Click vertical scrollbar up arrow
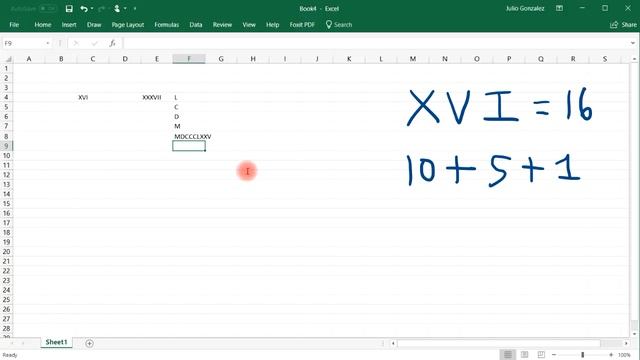The image size is (640, 360). pos(634,59)
